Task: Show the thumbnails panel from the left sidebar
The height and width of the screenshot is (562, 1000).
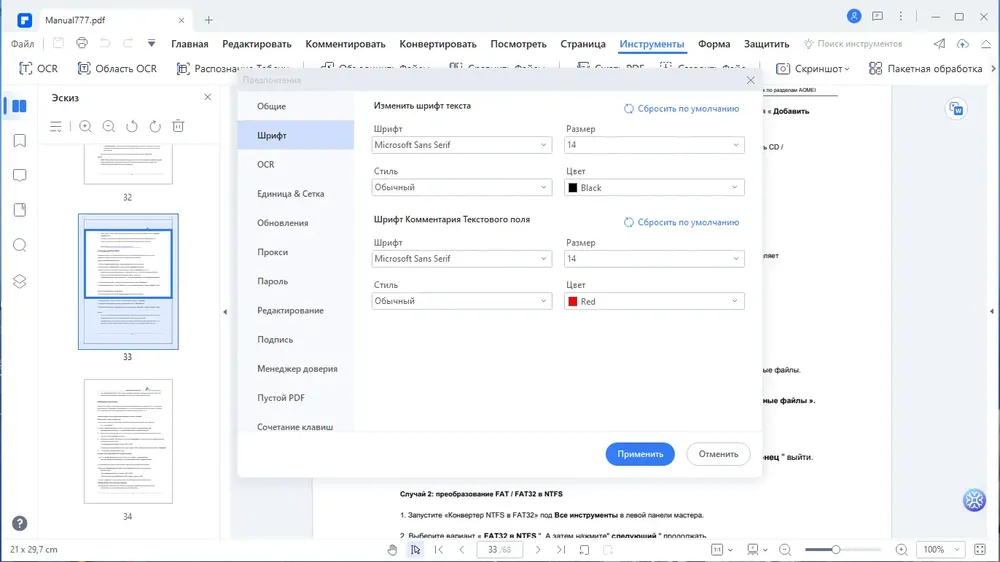Action: coord(19,106)
